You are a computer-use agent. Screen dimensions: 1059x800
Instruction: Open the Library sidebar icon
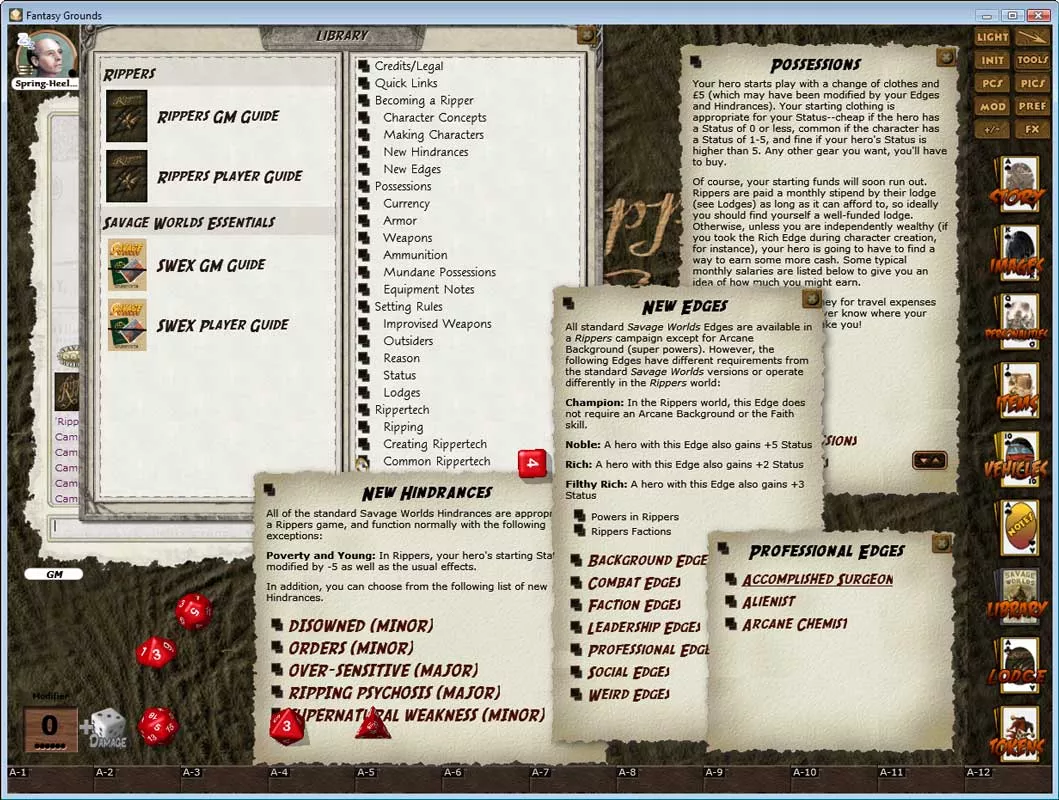pyautogui.click(x=1018, y=597)
